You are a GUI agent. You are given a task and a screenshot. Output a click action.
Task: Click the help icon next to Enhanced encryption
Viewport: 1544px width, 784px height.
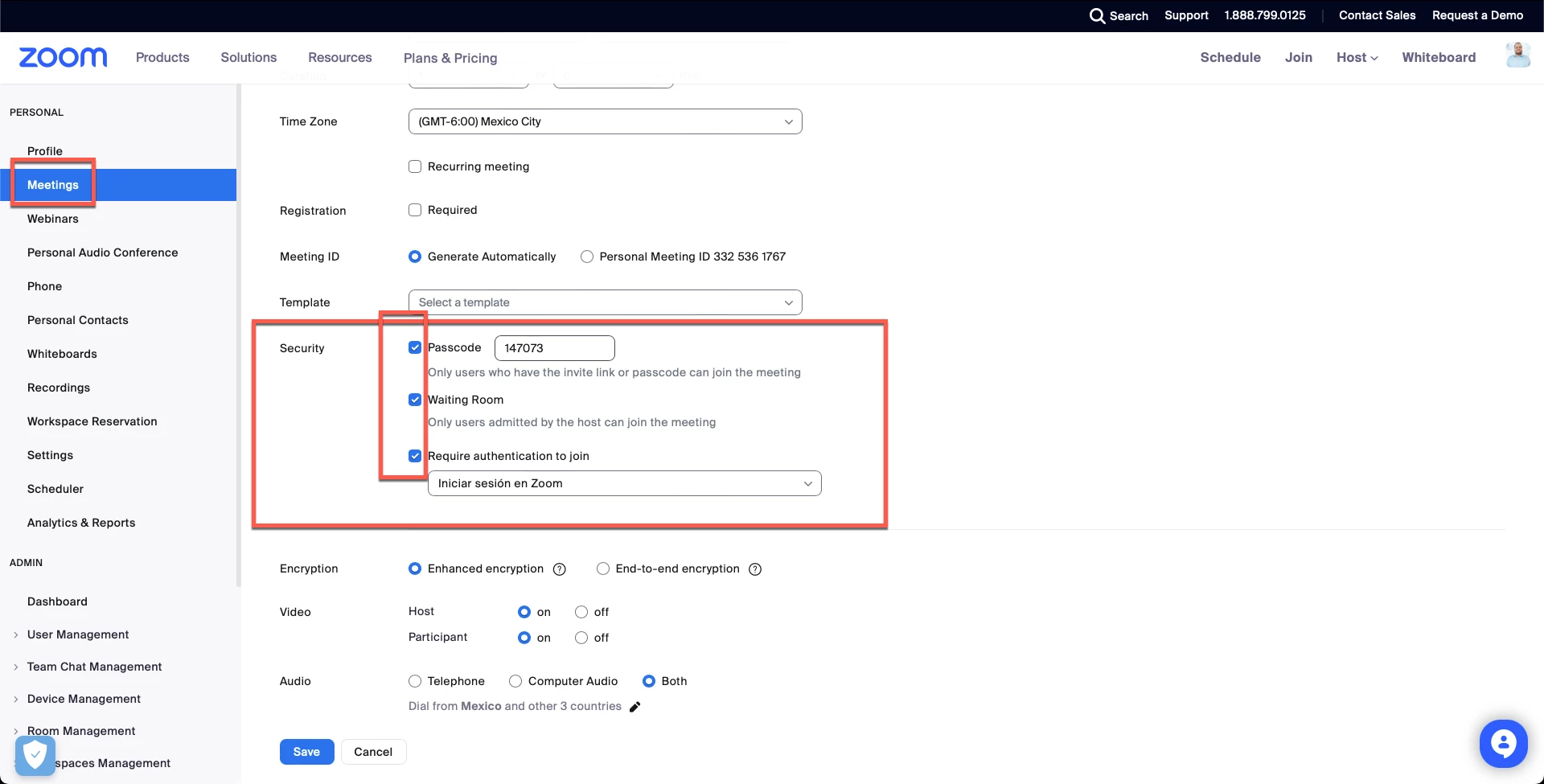point(560,569)
